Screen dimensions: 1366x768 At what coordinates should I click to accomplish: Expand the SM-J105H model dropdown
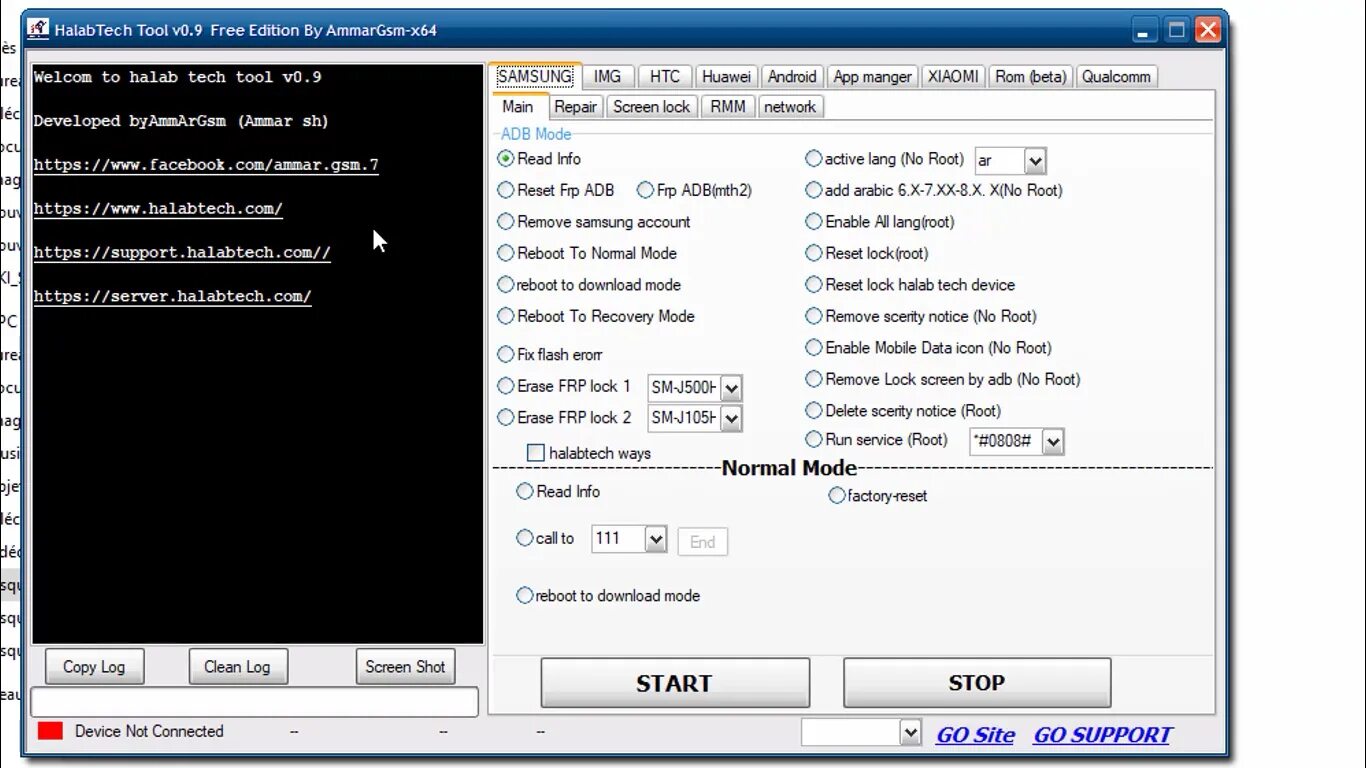[731, 419]
